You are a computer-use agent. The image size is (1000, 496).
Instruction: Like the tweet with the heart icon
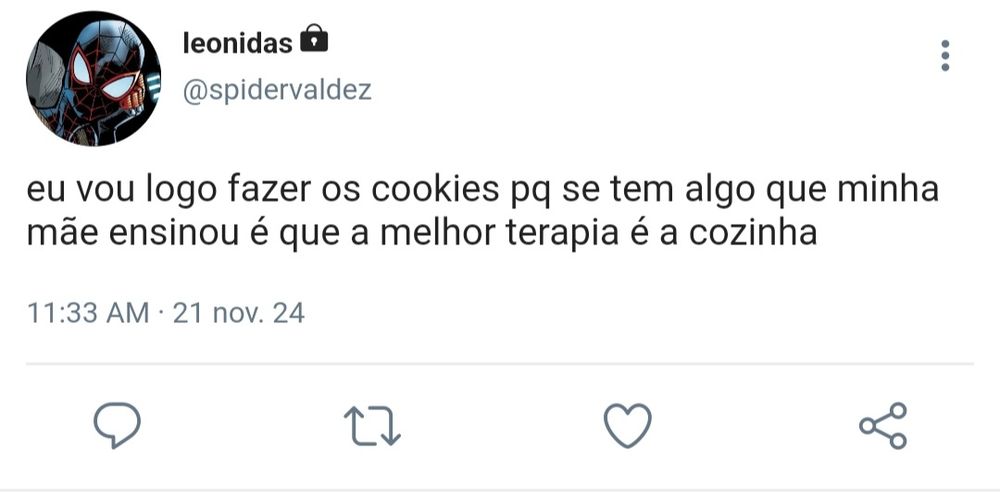point(628,425)
